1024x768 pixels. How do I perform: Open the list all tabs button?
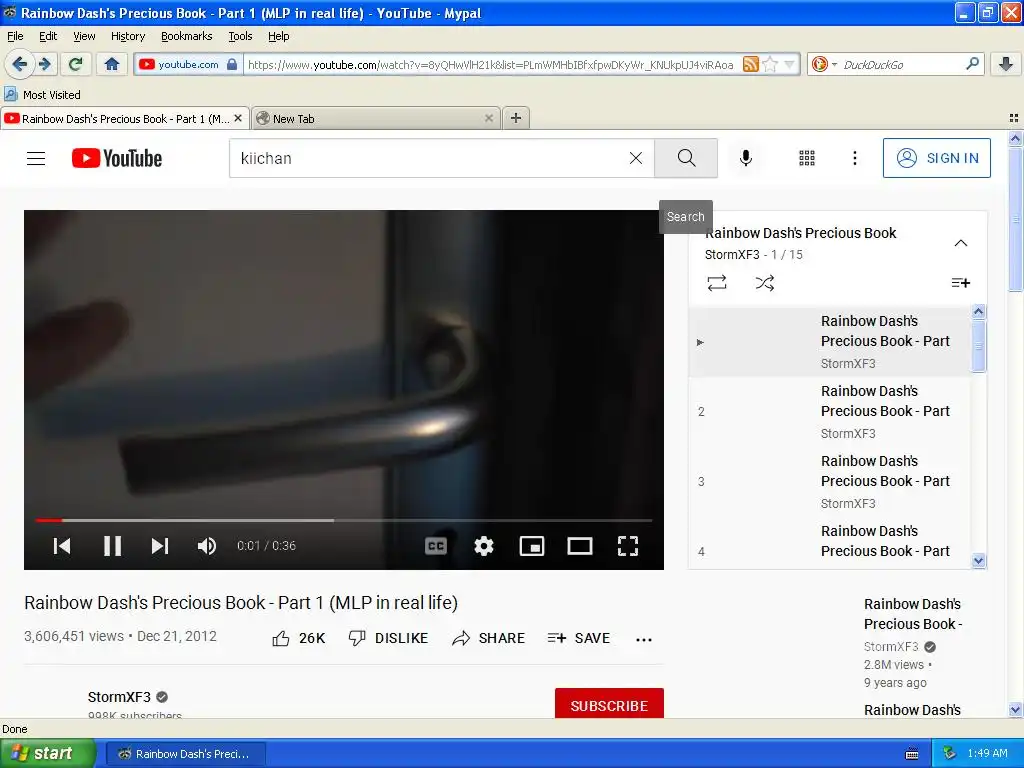[1014, 118]
